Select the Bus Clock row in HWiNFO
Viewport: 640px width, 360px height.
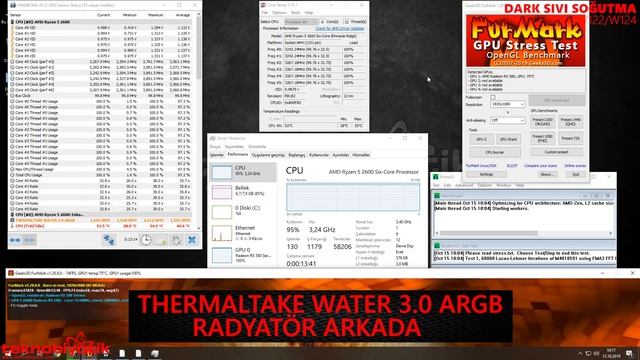tap(101, 96)
